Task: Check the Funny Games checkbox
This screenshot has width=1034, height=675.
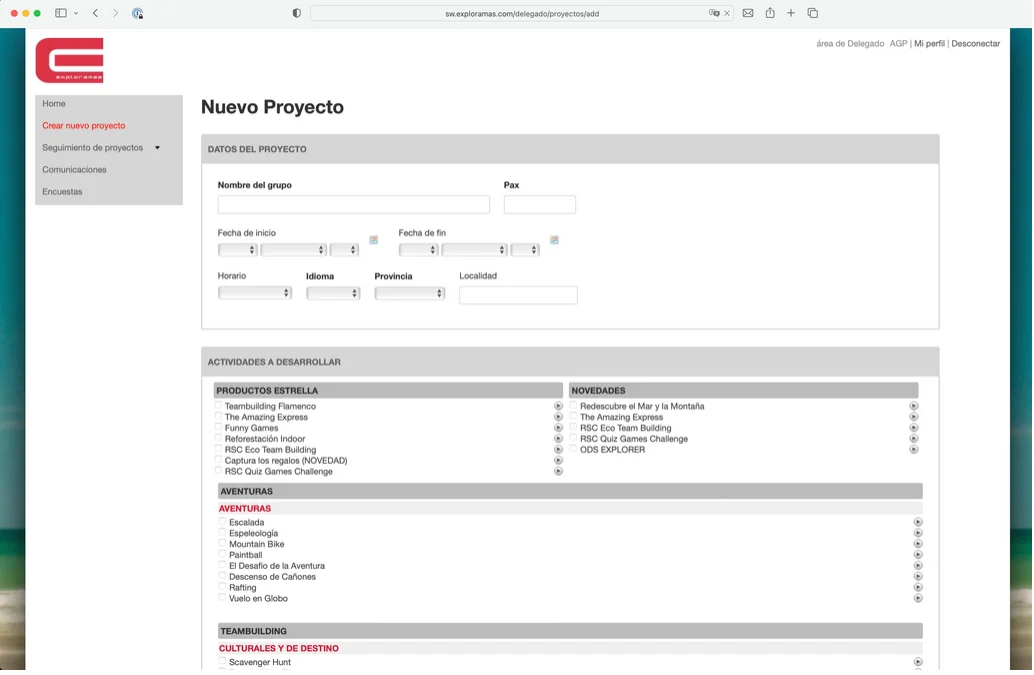Action: point(218,427)
